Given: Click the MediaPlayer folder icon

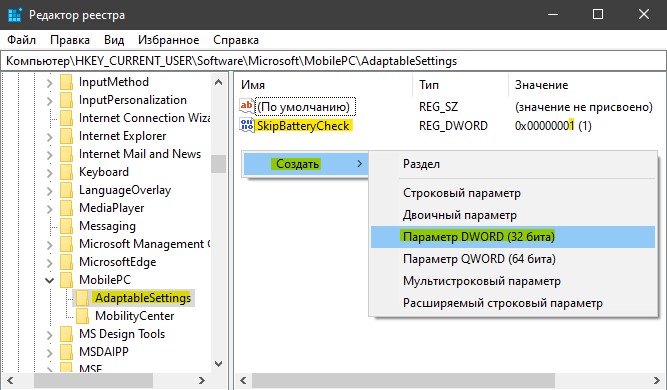Looking at the screenshot, I should (x=66, y=208).
